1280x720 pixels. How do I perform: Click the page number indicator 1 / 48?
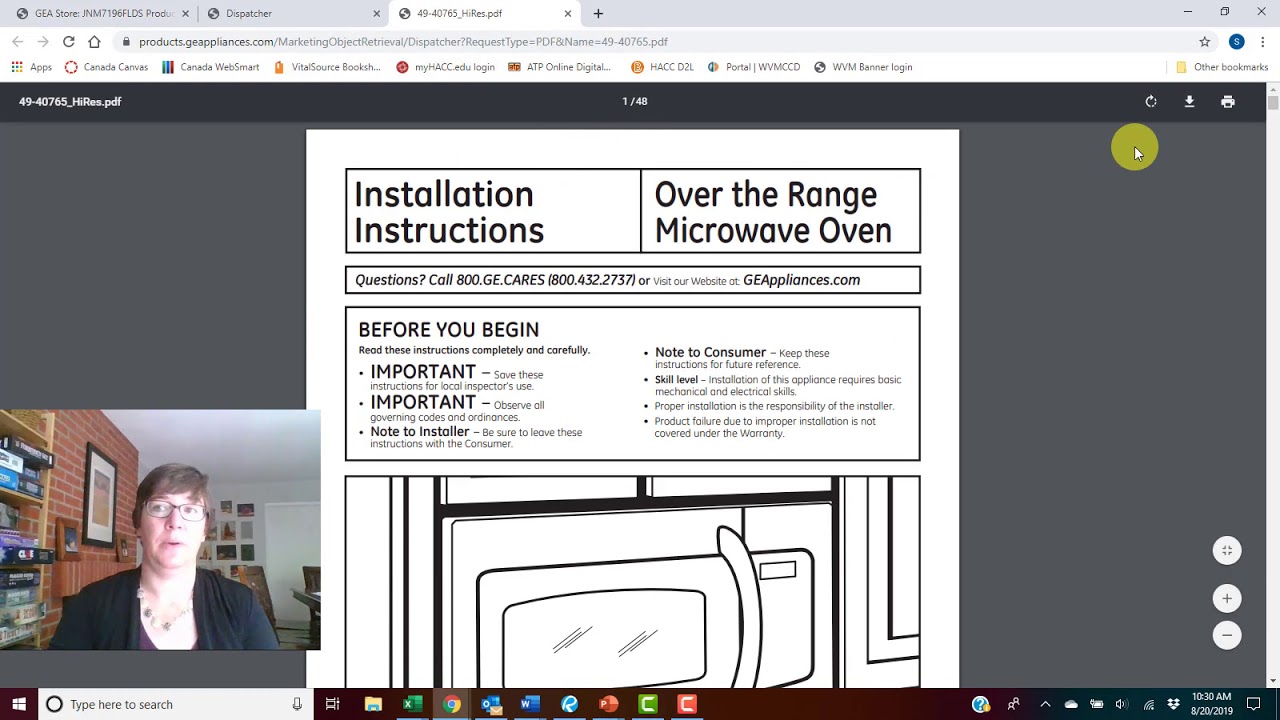(x=635, y=101)
